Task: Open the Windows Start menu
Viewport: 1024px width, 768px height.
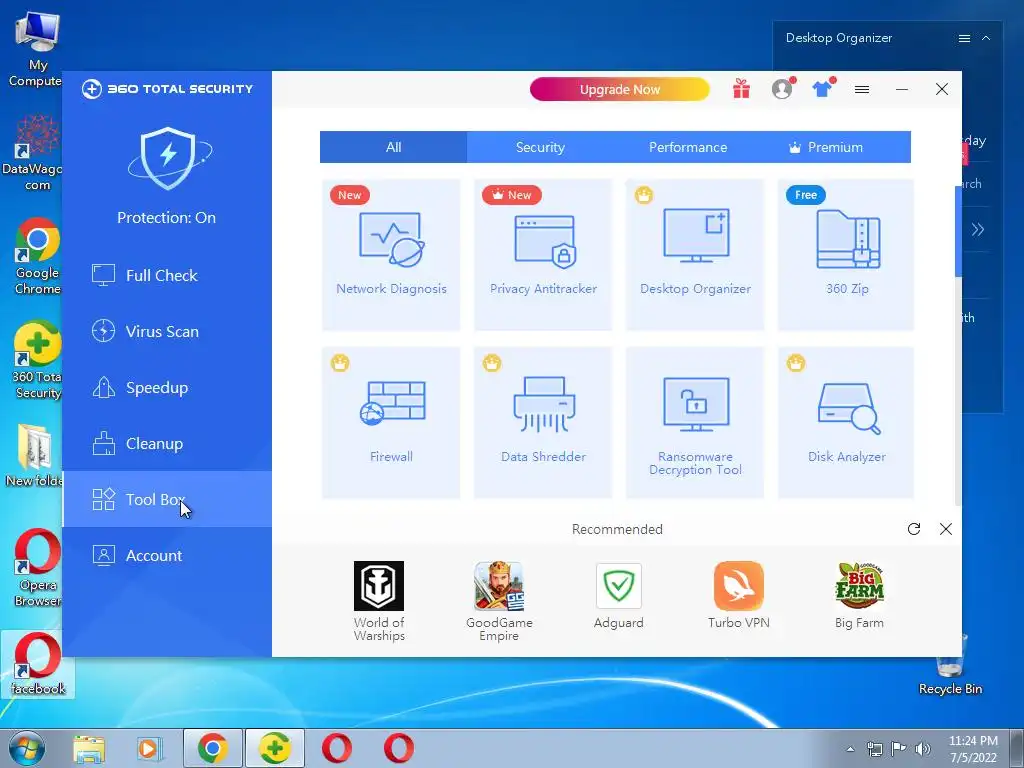Action: pyautogui.click(x=27, y=748)
